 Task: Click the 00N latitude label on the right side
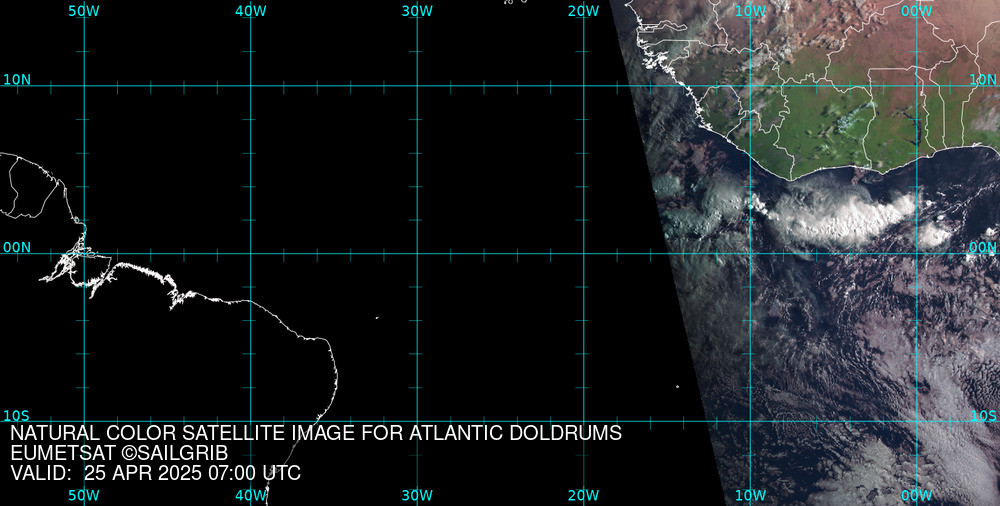click(x=983, y=248)
